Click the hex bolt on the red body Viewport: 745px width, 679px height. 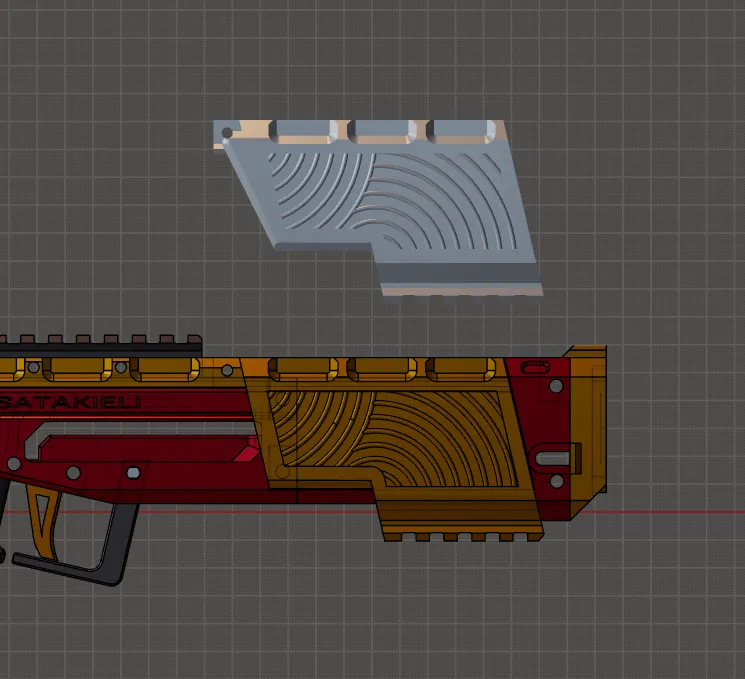point(133,471)
